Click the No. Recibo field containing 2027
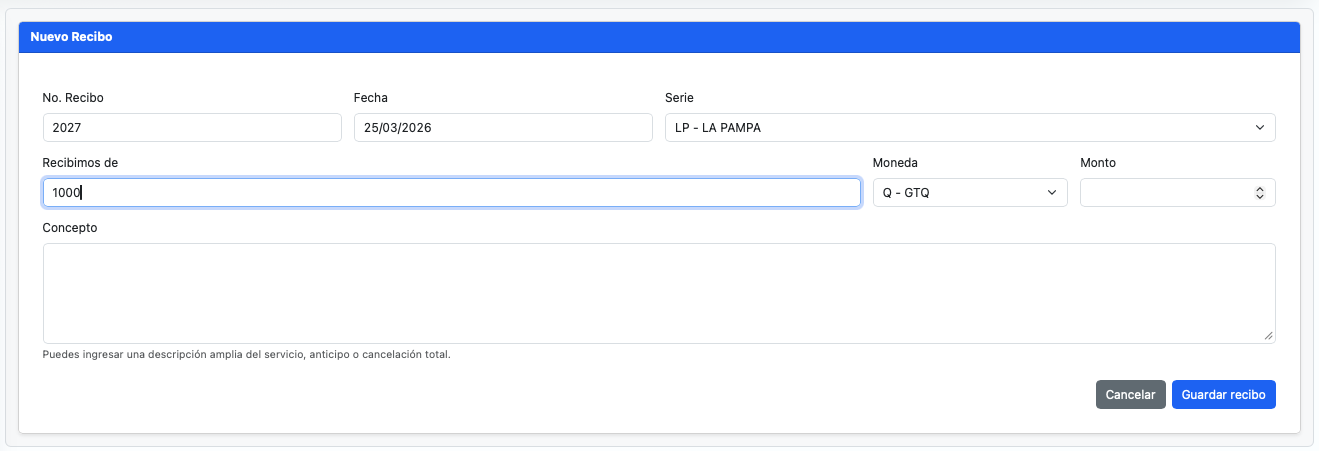 coord(191,128)
